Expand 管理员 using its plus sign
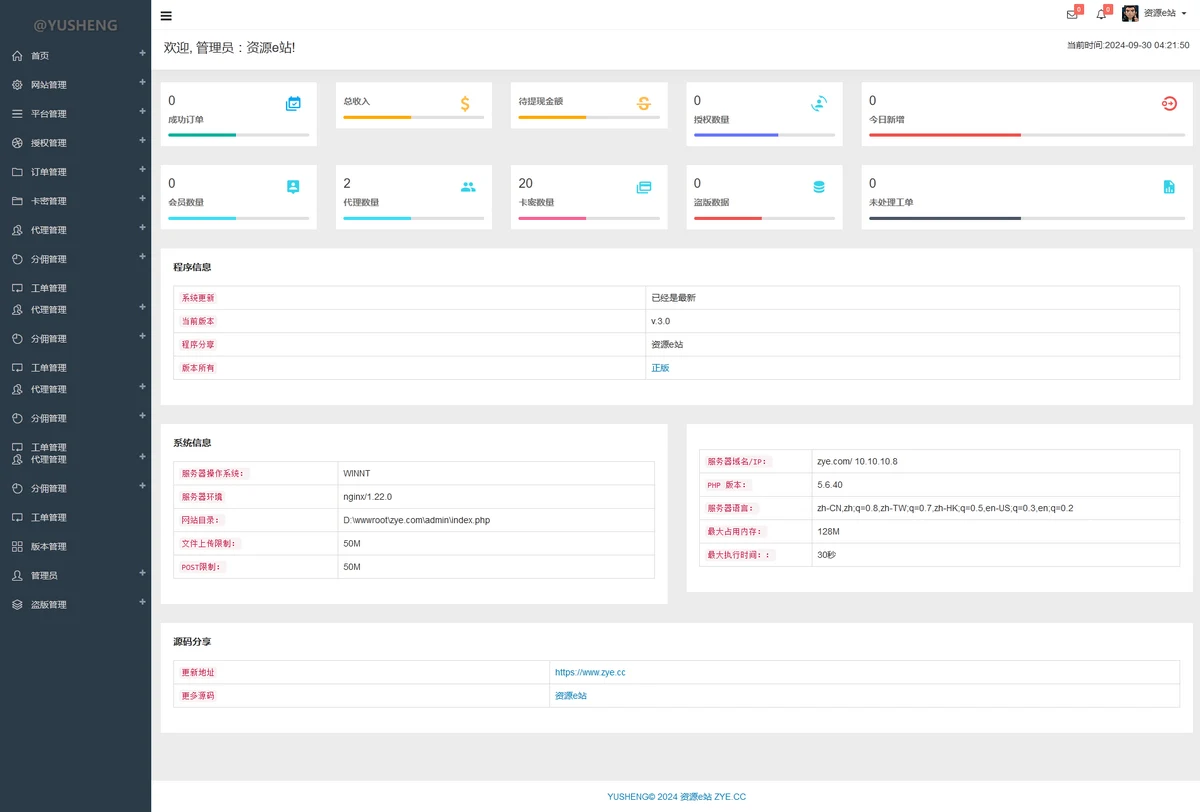The height and width of the screenshot is (812, 1200). 142,574
